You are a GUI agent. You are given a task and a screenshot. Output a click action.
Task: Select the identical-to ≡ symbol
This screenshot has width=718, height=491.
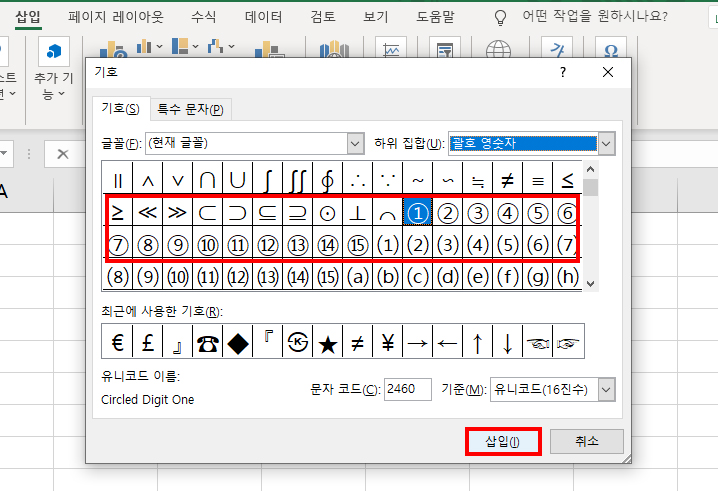tap(538, 180)
